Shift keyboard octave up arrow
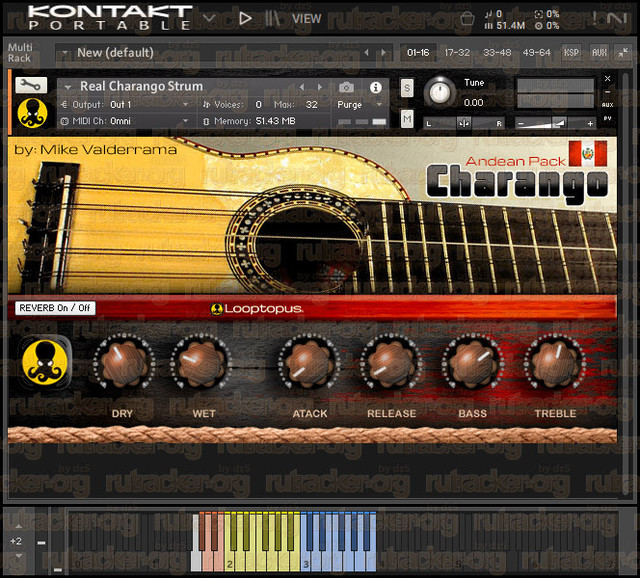640x578 pixels. 18,527
